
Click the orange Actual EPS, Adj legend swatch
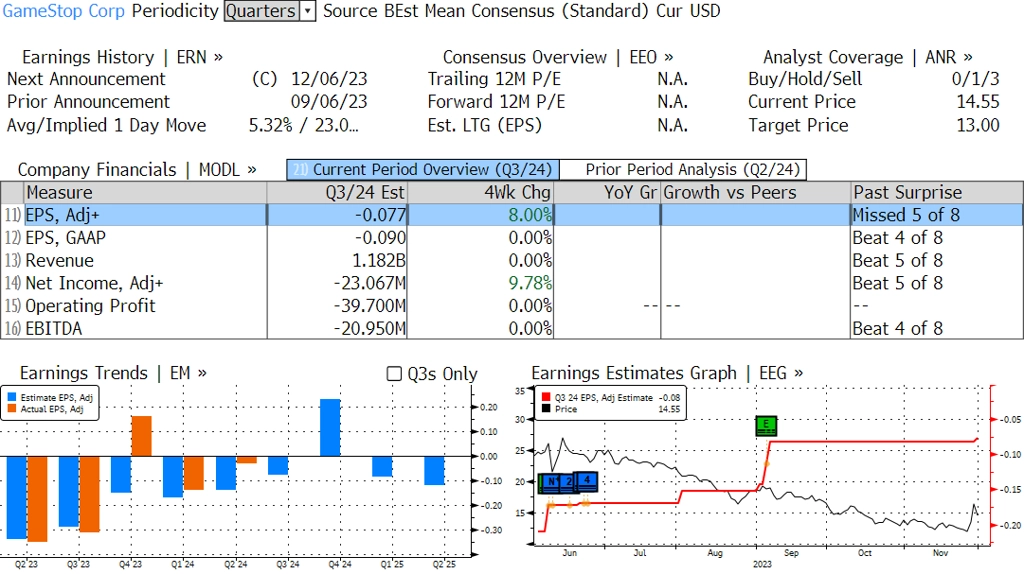(12, 409)
